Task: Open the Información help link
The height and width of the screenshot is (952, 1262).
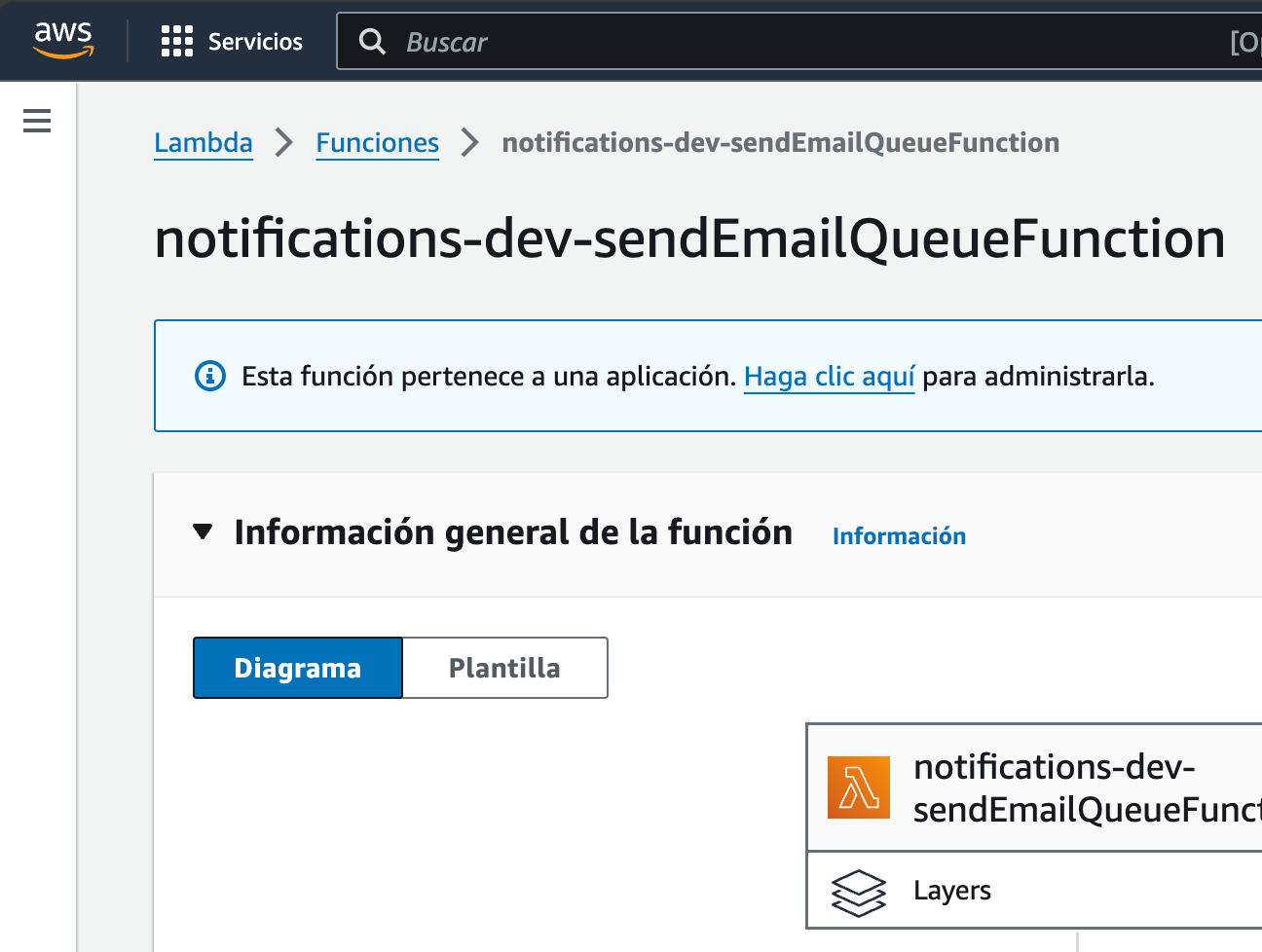Action: (x=899, y=536)
